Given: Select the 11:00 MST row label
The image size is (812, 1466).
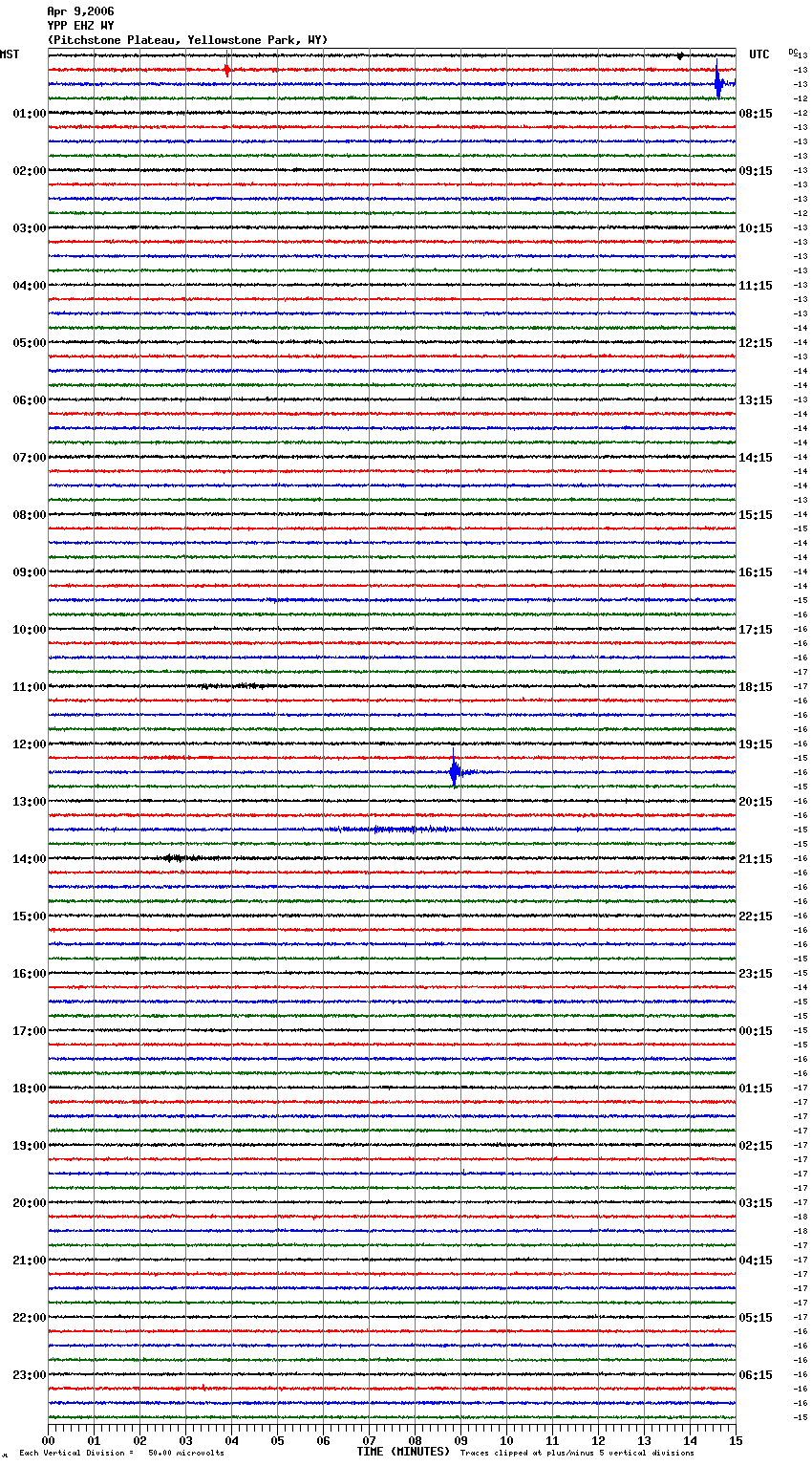Looking at the screenshot, I should pos(30,687).
